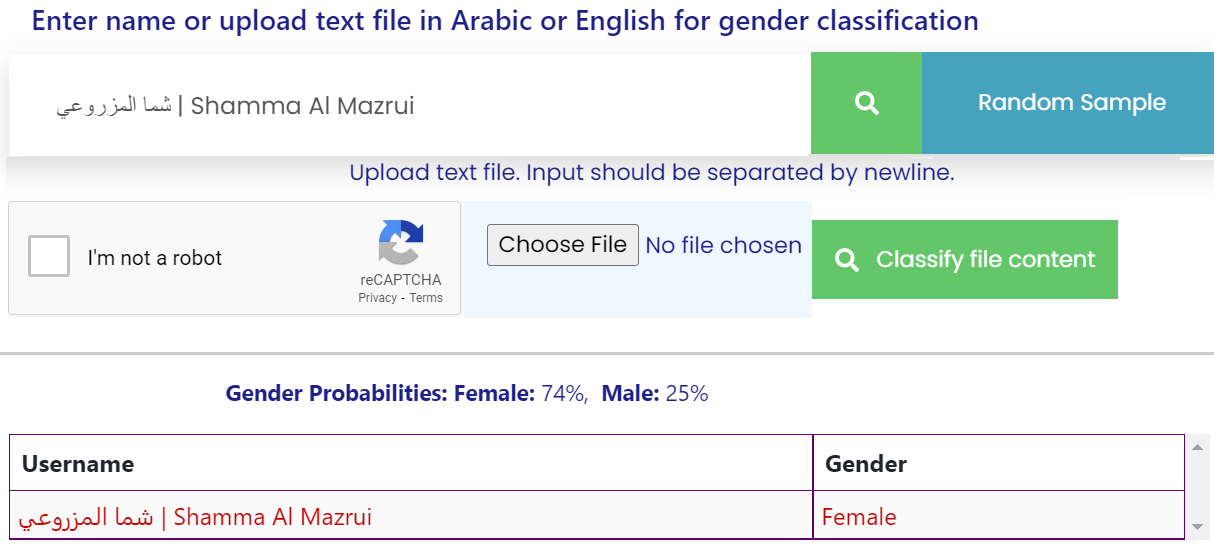The height and width of the screenshot is (546, 1214).
Task: Open the reCAPTCHA Terms link
Action: coord(426,298)
